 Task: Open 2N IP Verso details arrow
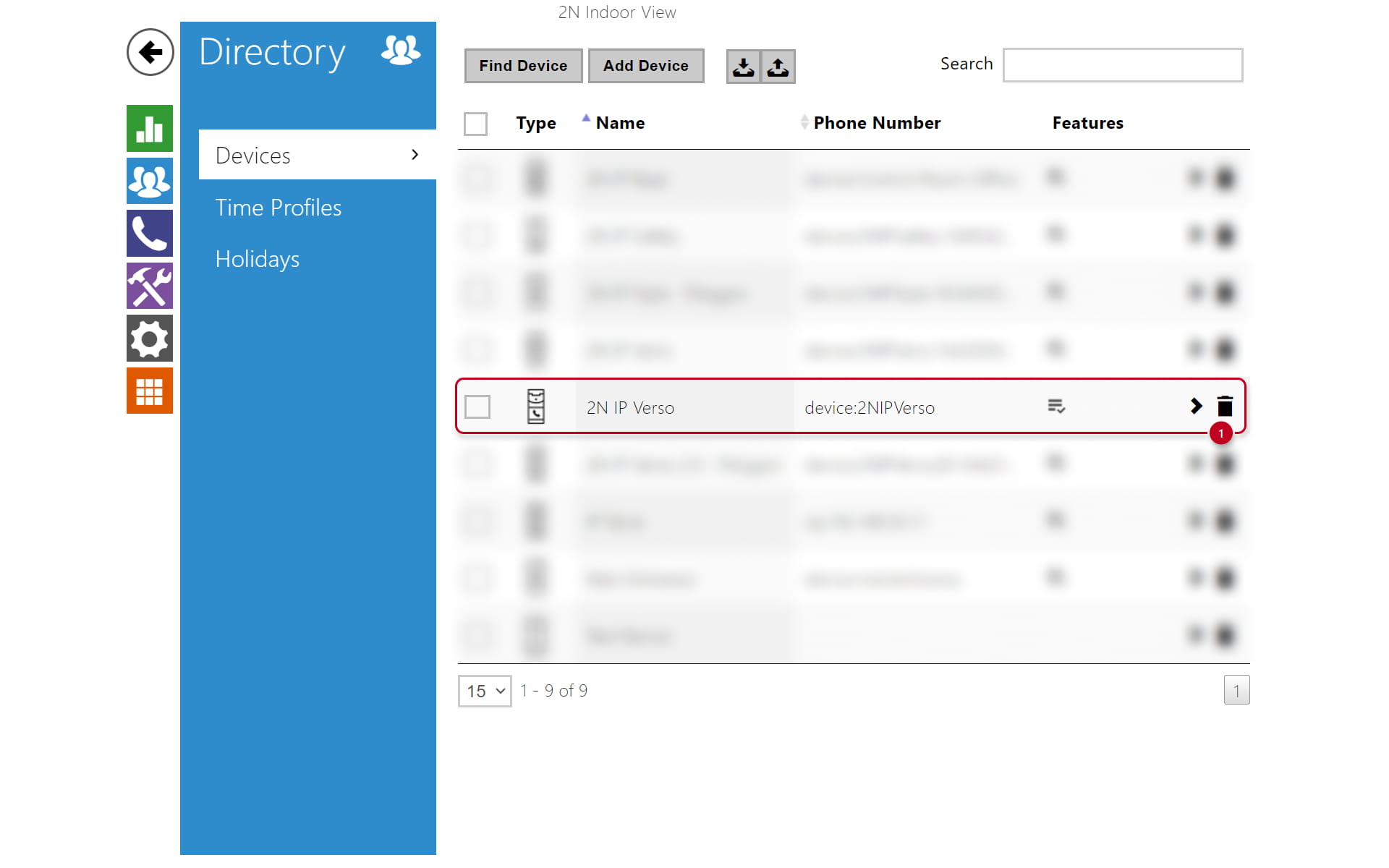click(x=1196, y=406)
